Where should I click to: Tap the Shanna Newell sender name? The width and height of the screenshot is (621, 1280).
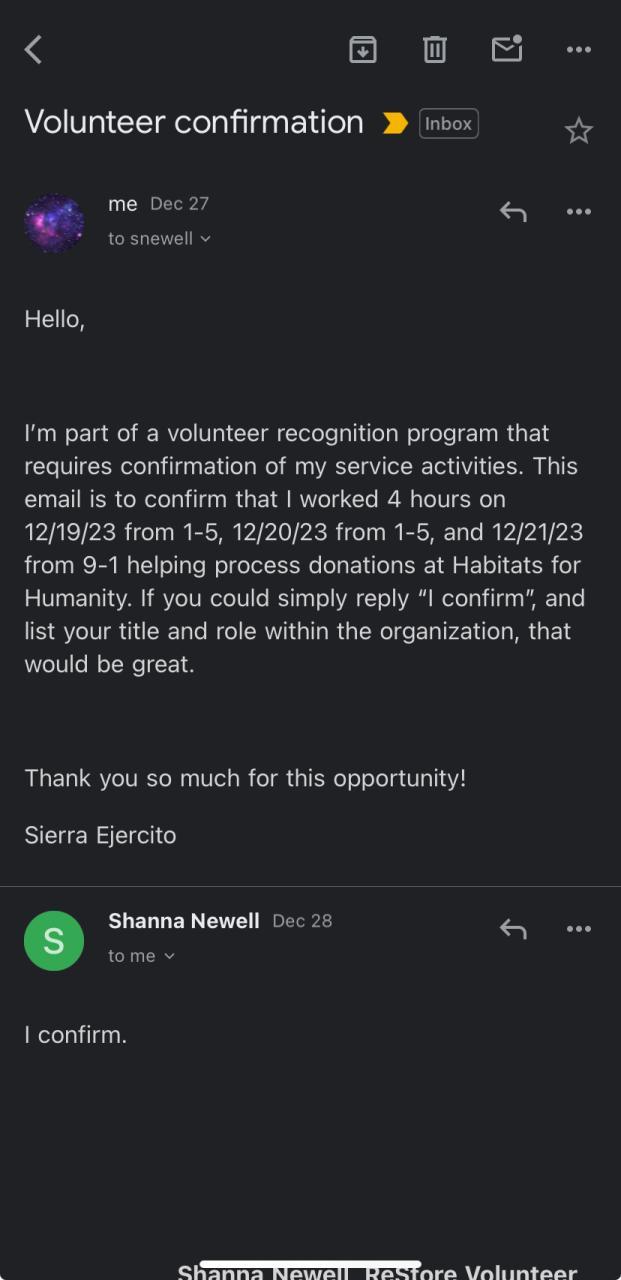click(x=183, y=921)
